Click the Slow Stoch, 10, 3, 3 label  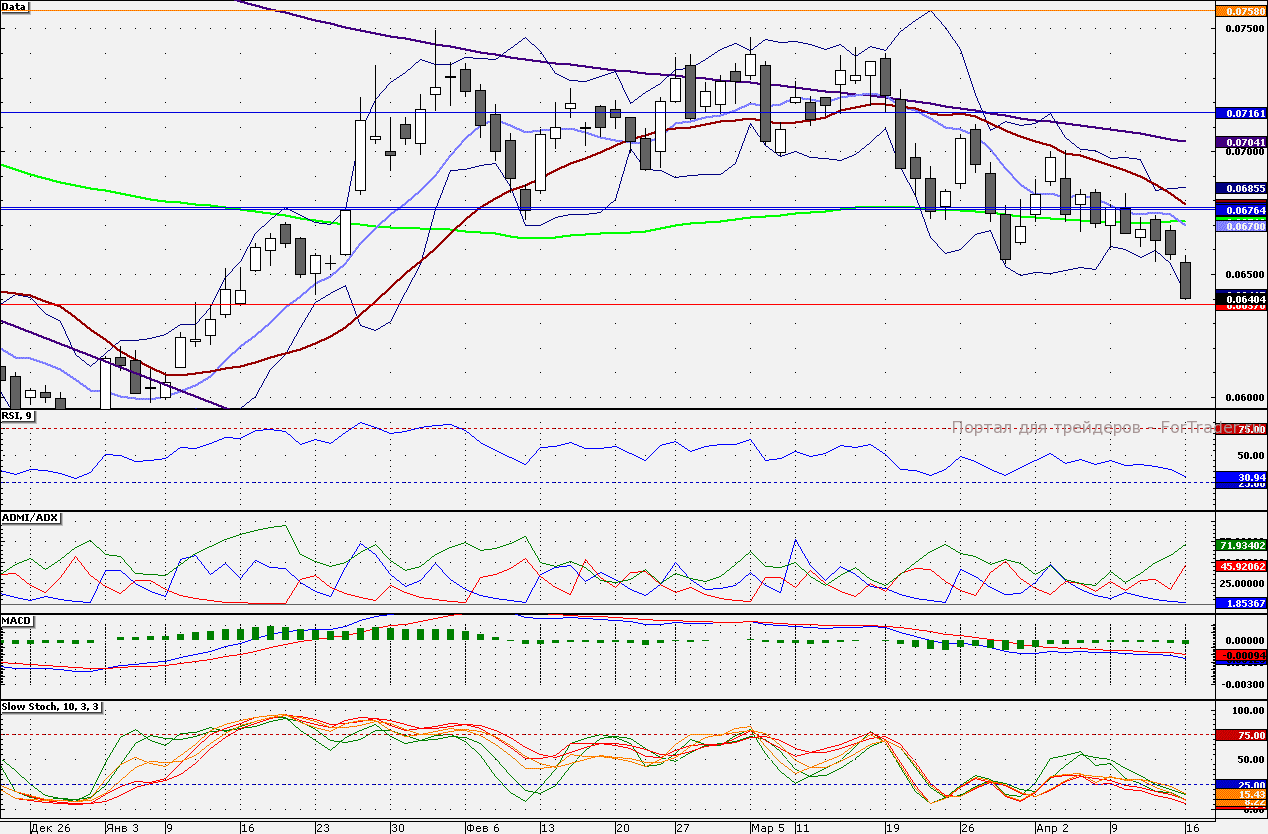pyautogui.click(x=51, y=708)
